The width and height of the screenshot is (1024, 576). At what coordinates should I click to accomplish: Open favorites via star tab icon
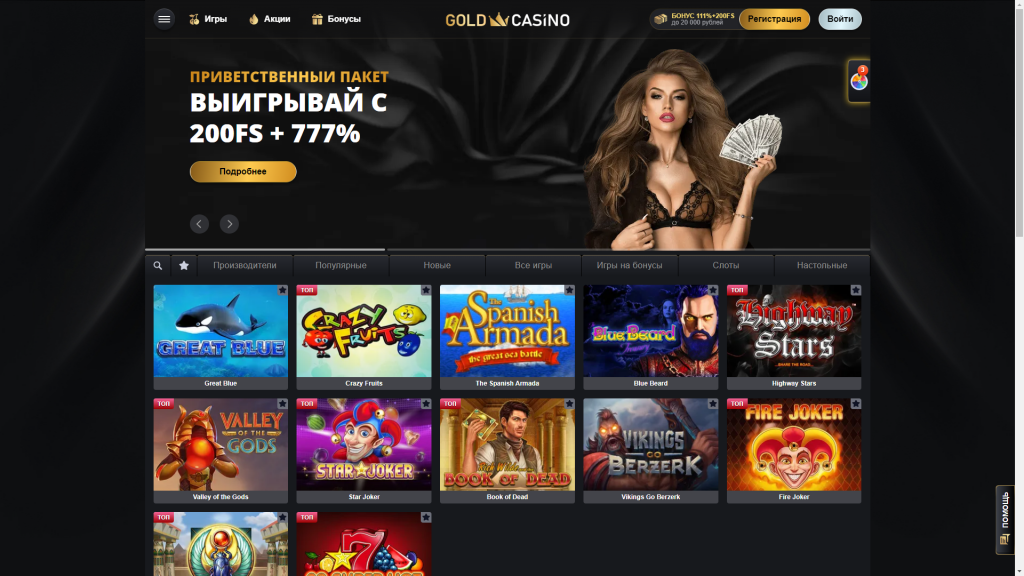click(184, 266)
